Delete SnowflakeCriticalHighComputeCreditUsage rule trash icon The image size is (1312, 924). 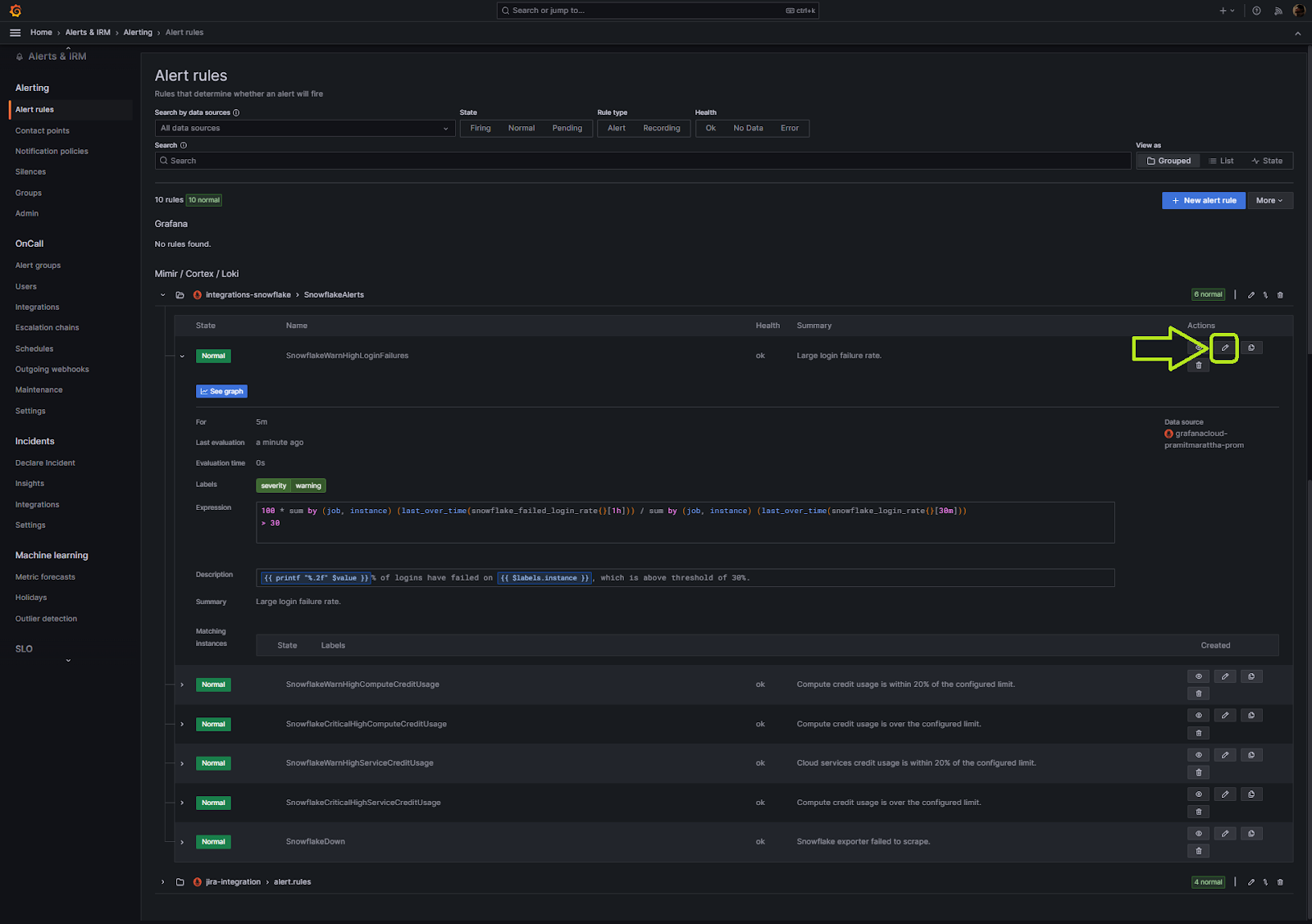click(1199, 733)
